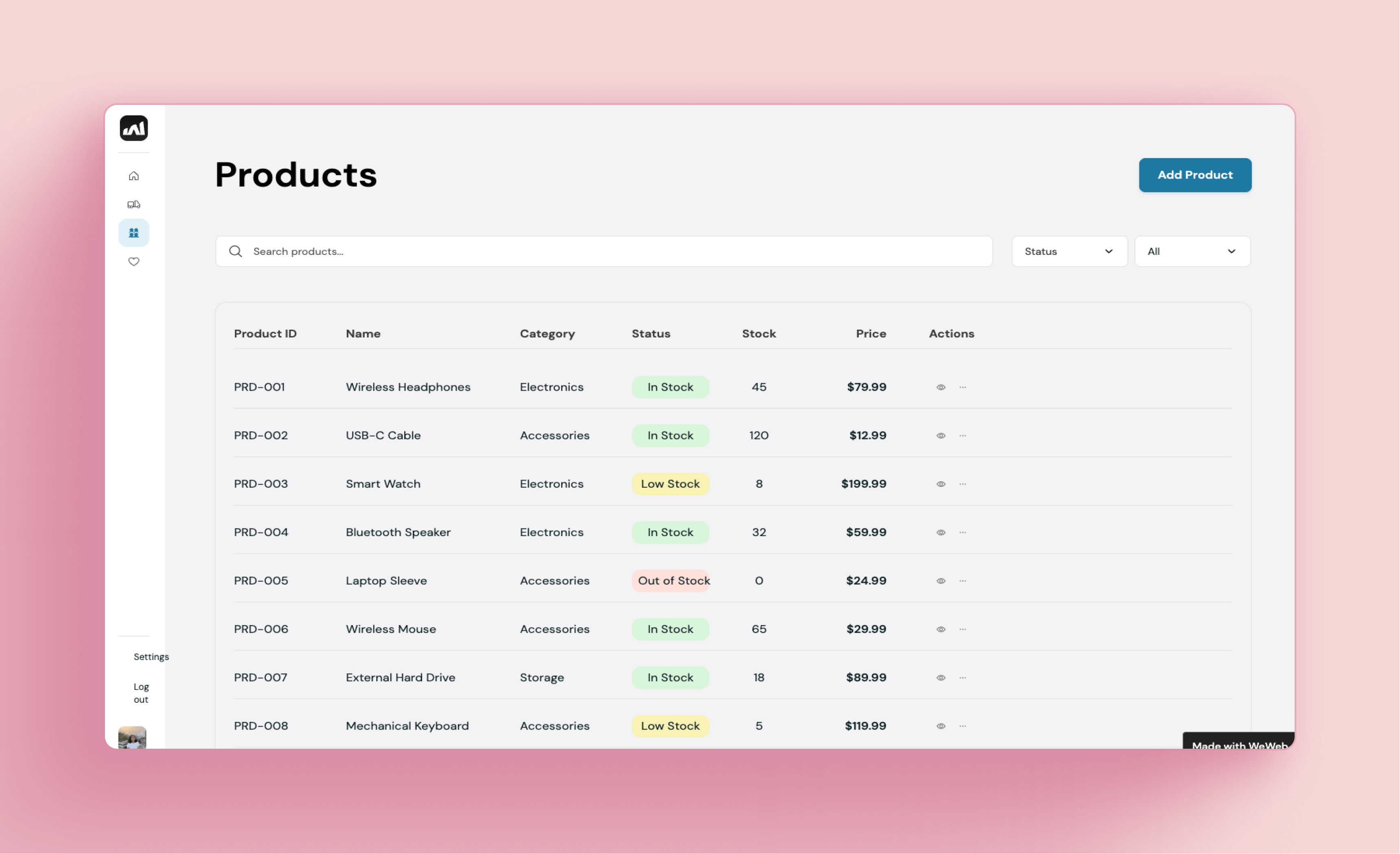Open the actions menu for Smart Watch
Viewport: 1400px width, 854px height.
point(962,484)
